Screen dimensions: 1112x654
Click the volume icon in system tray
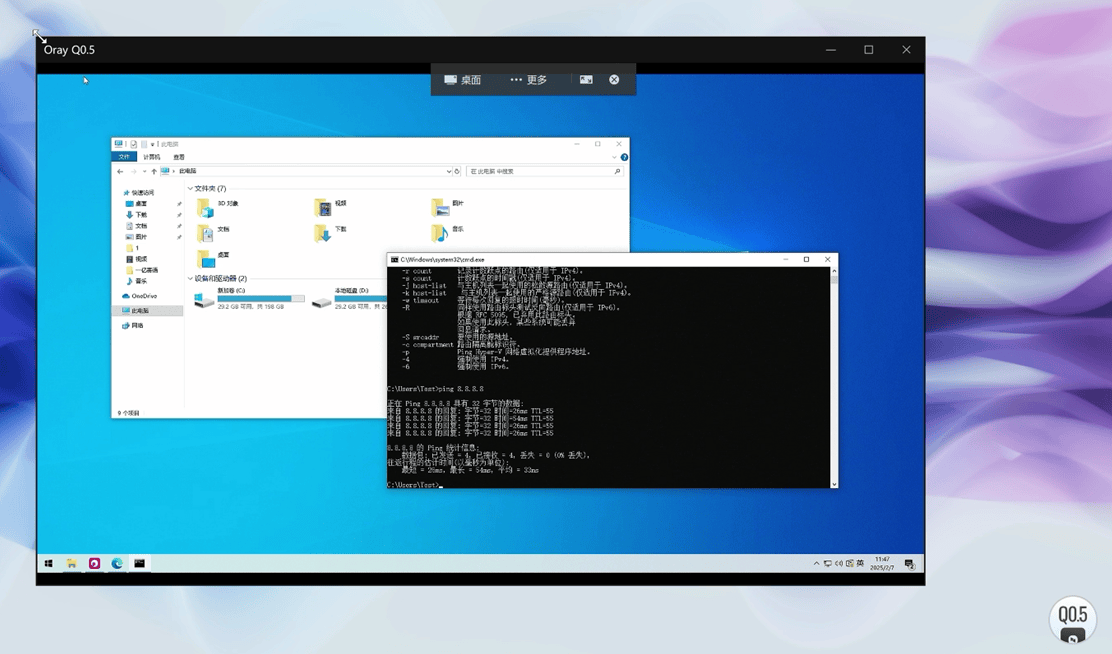point(838,563)
